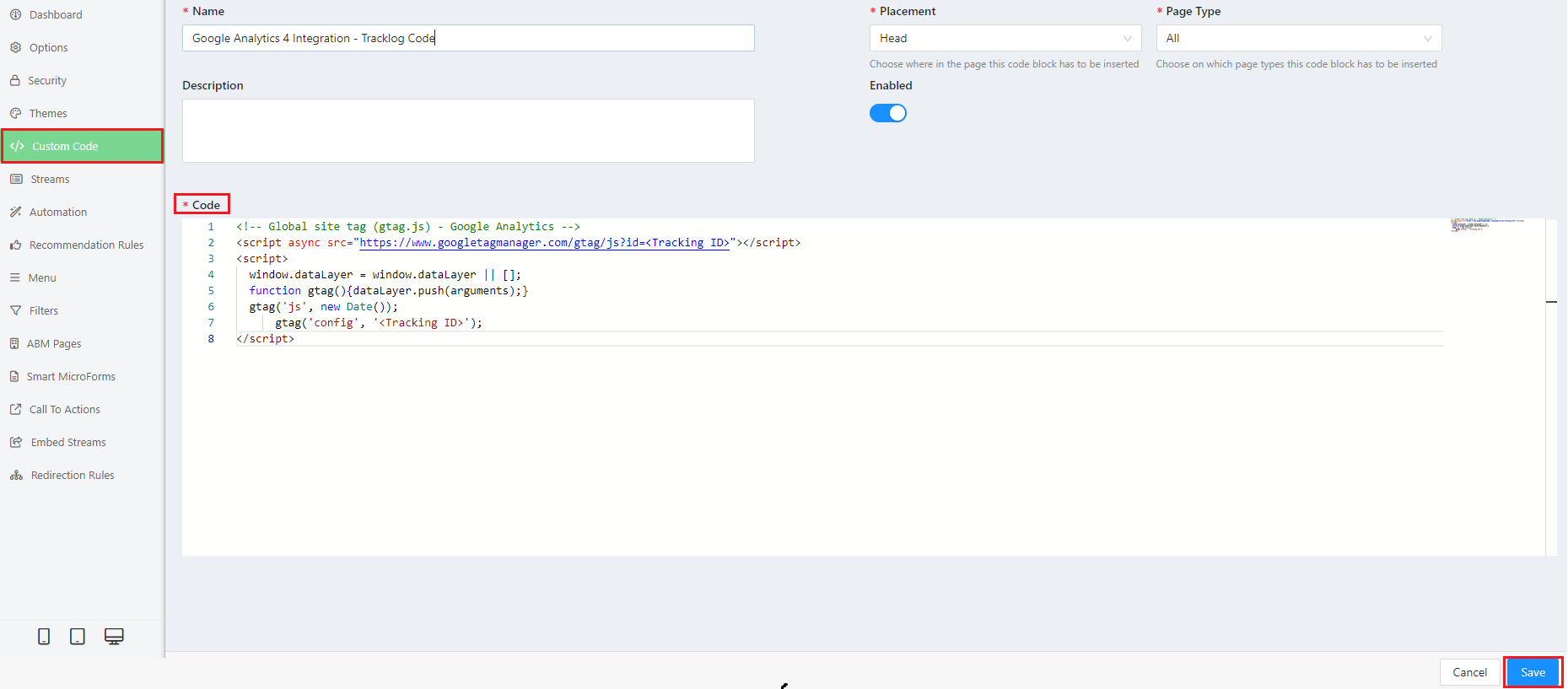Click the Call To Actions external-link icon
This screenshot has width=1568, height=689.
15,409
